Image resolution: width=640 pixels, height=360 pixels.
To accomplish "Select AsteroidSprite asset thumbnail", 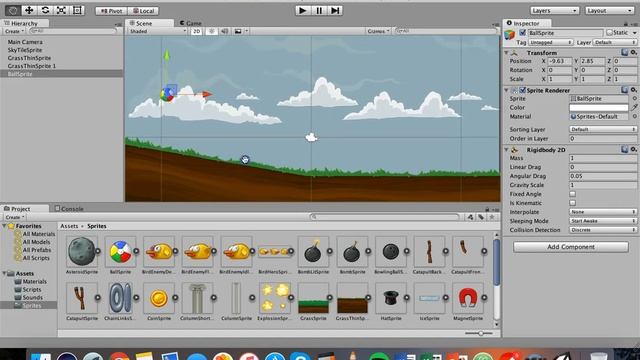I will (x=82, y=251).
